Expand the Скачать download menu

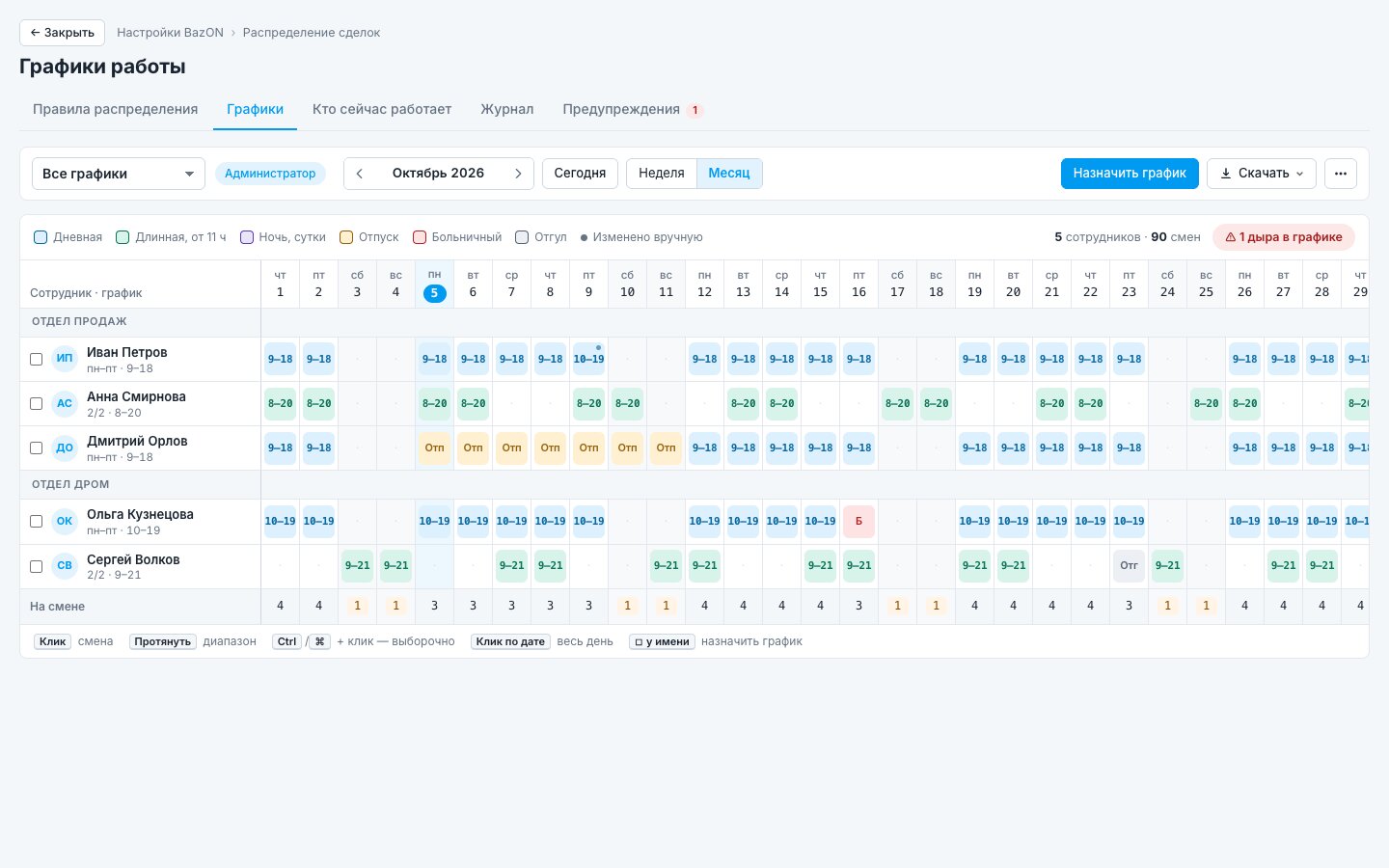click(1262, 174)
